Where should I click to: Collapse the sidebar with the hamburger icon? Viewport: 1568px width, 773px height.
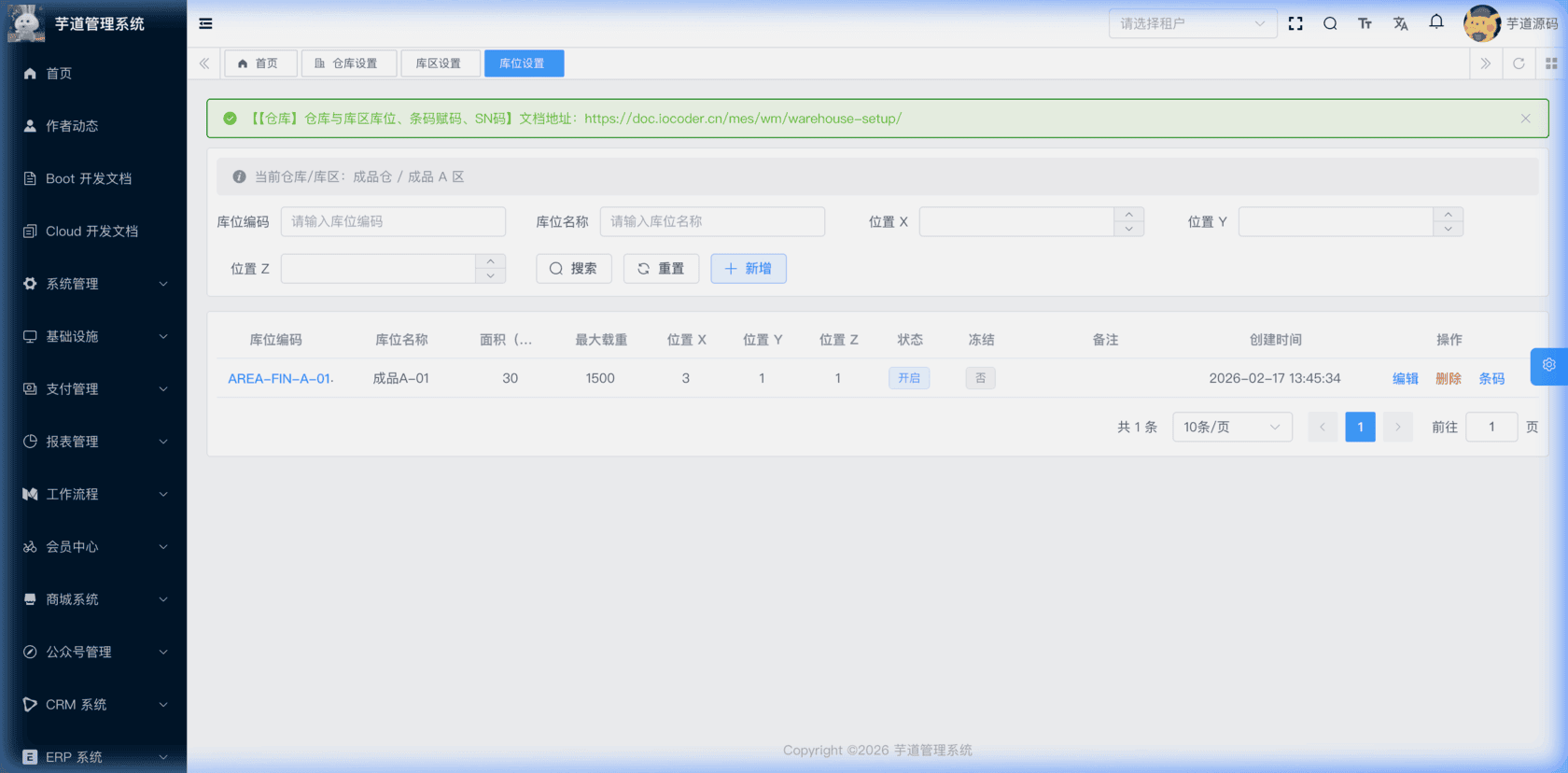click(205, 23)
